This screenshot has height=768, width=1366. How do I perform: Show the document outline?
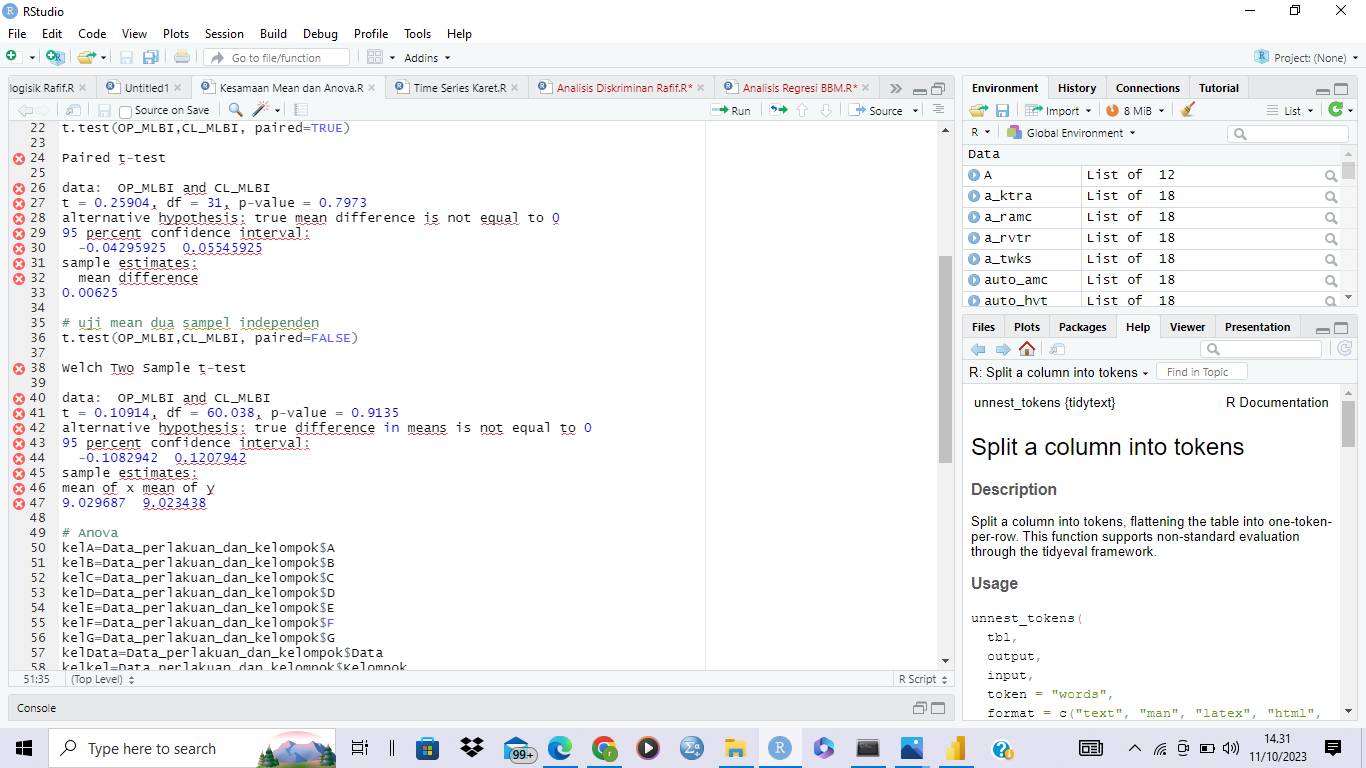(x=938, y=110)
